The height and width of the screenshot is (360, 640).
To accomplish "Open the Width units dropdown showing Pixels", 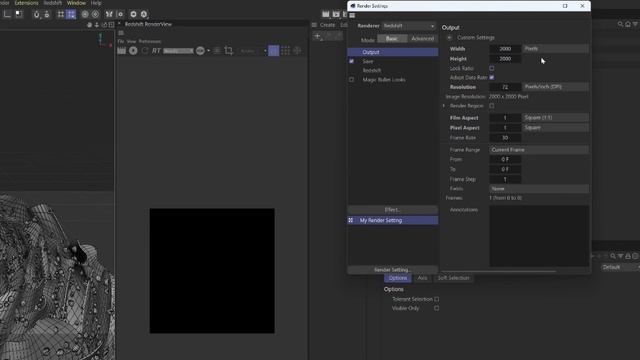I will pyautogui.click(x=556, y=49).
